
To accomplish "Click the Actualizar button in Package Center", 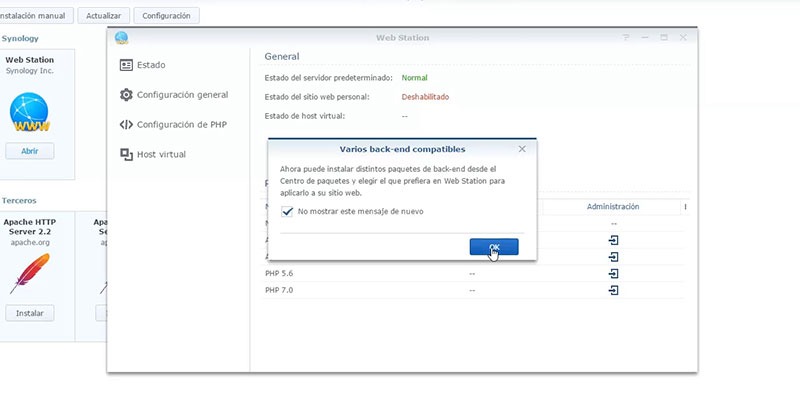I will click(x=104, y=16).
